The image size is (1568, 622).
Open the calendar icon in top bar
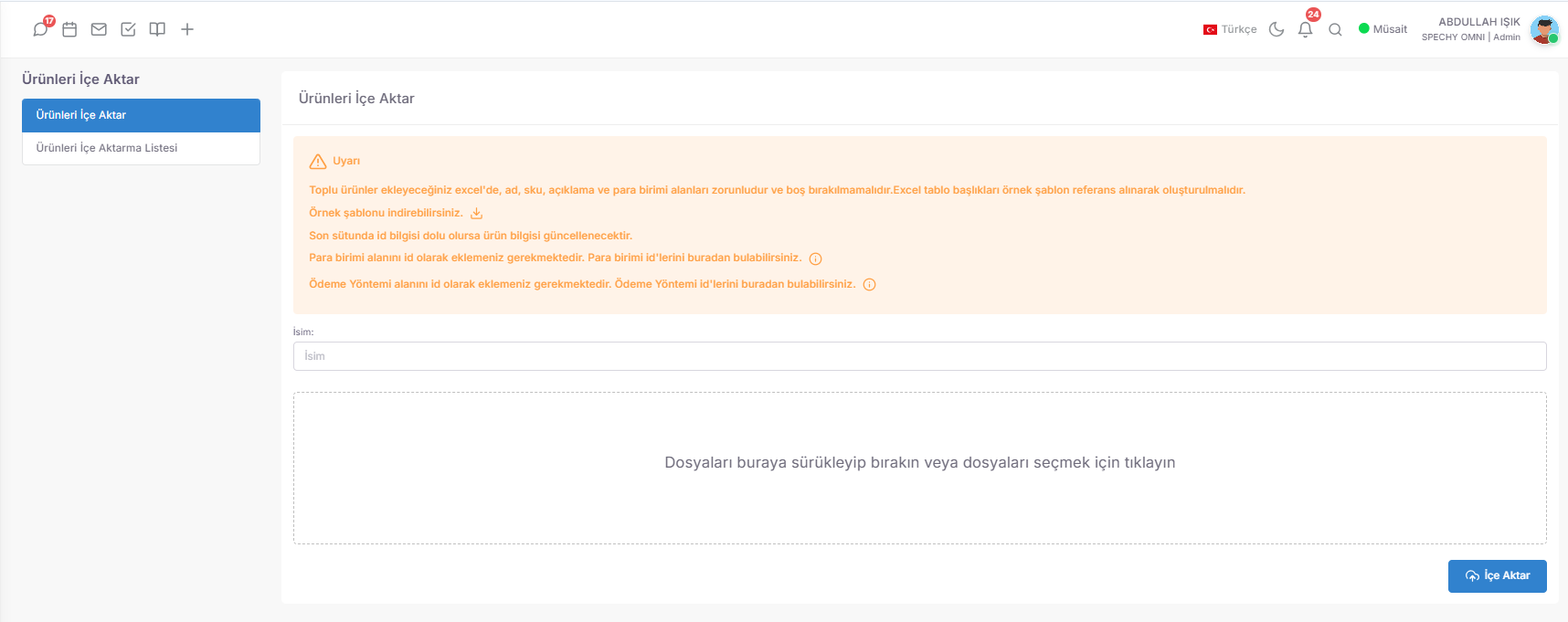69,29
